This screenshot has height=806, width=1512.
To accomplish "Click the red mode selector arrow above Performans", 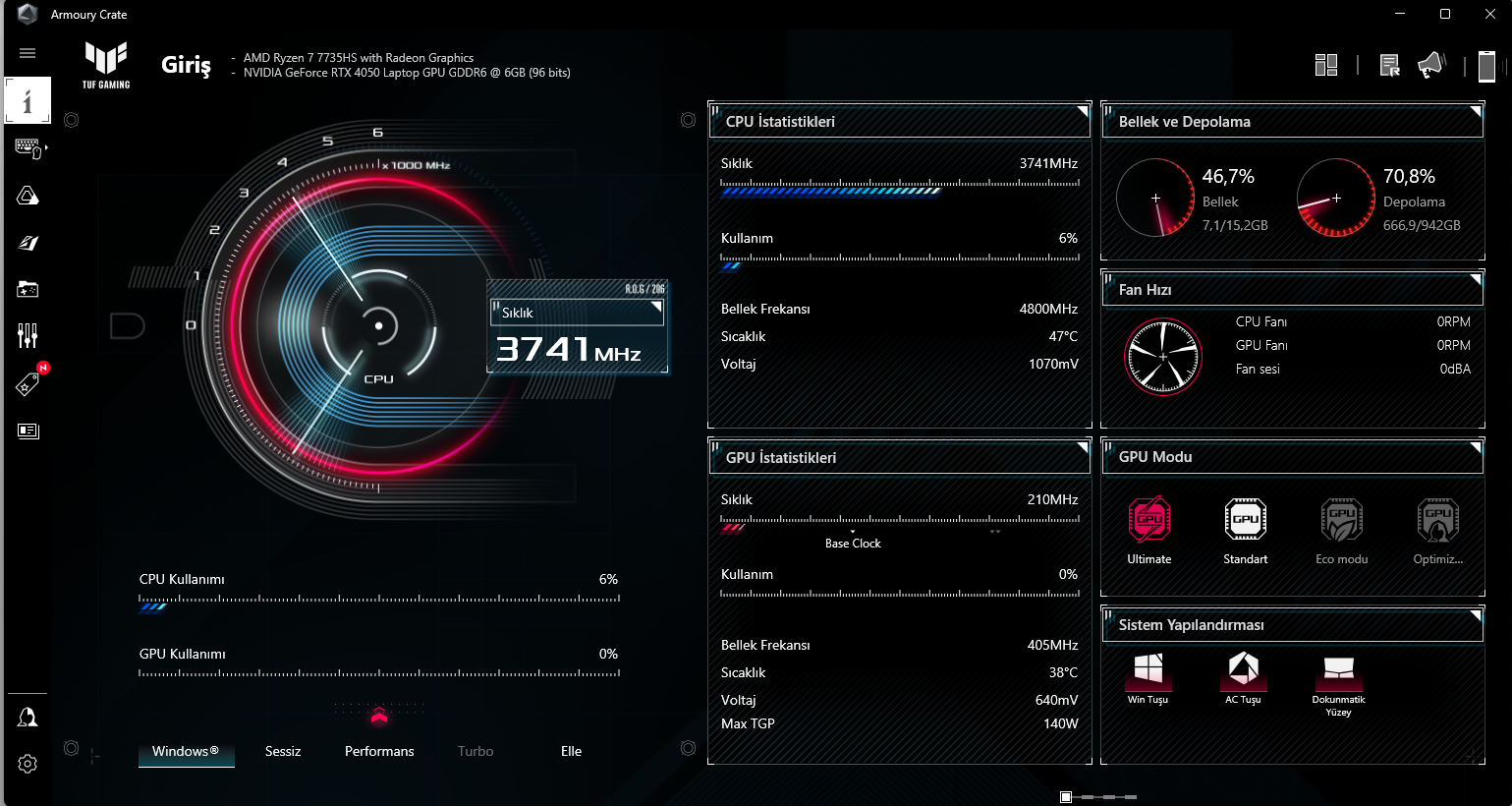I will point(379,716).
